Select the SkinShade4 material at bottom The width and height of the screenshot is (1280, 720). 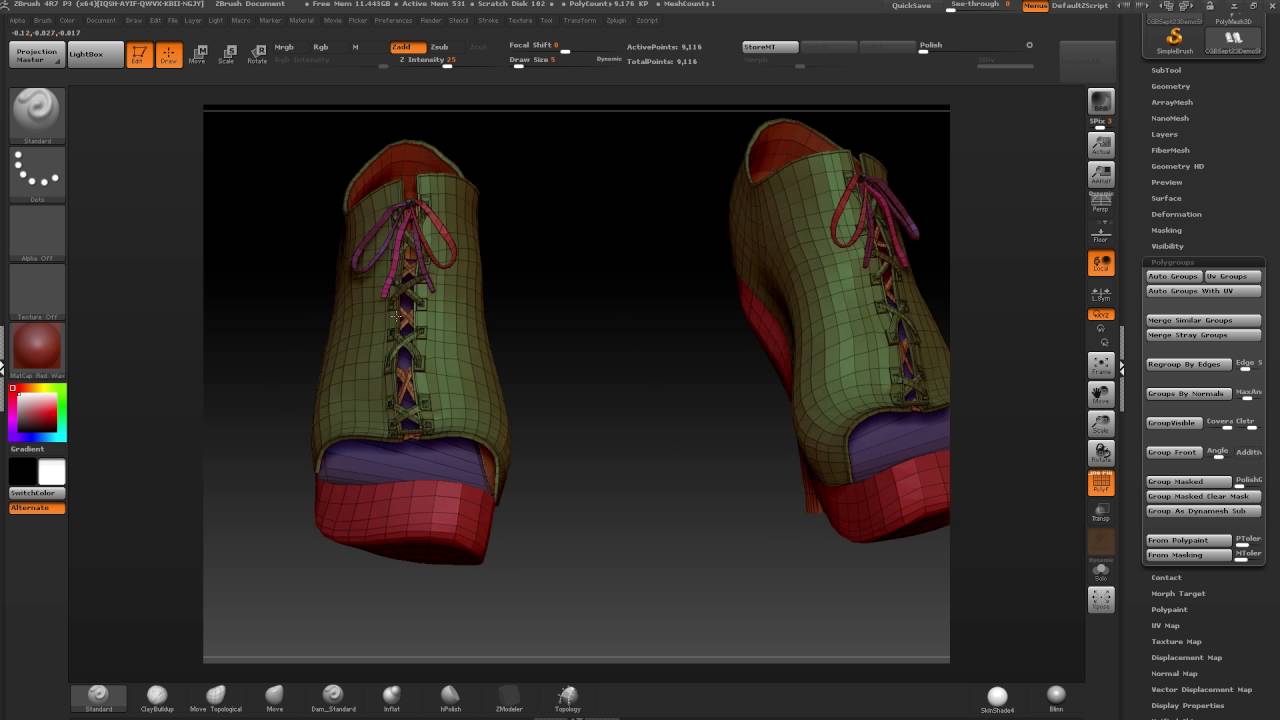pyautogui.click(x=997, y=699)
